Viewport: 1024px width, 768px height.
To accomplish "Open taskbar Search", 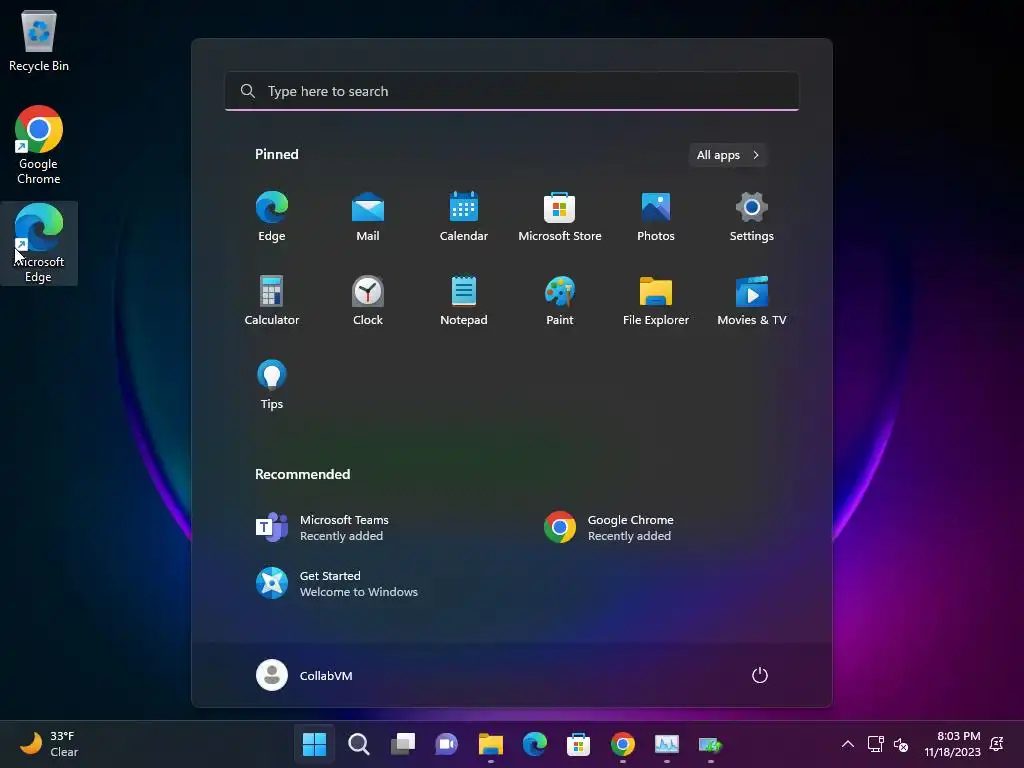I will click(x=359, y=744).
